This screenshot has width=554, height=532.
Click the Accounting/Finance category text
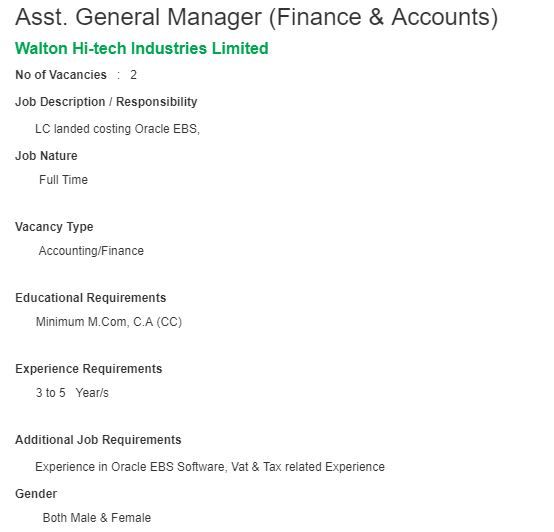point(91,251)
